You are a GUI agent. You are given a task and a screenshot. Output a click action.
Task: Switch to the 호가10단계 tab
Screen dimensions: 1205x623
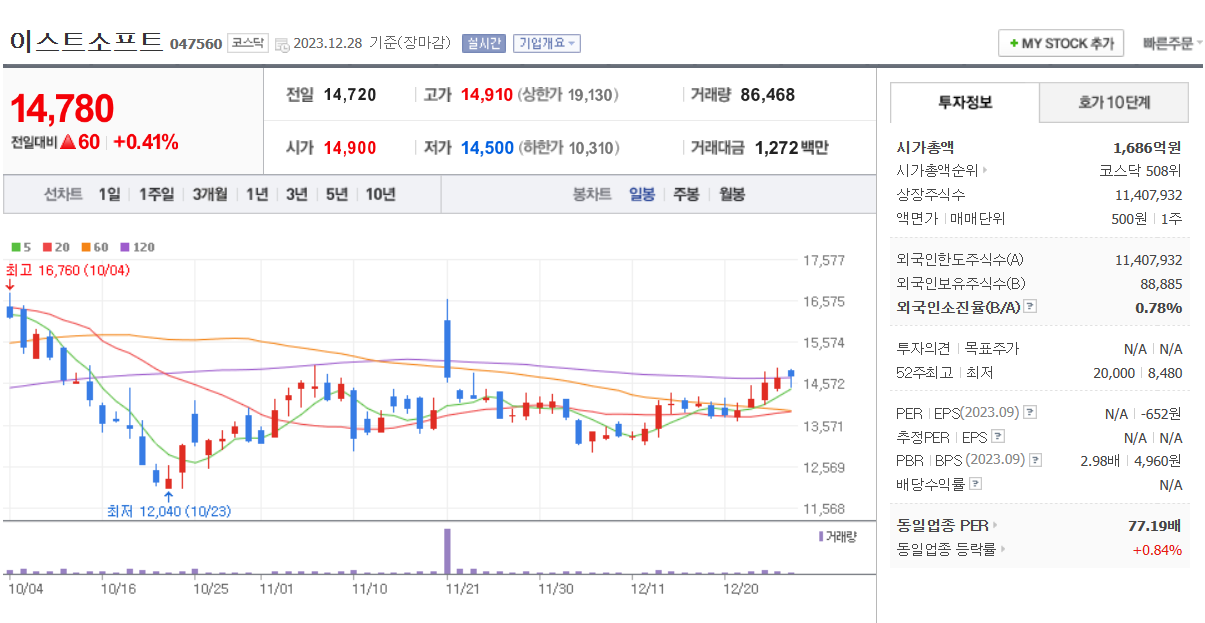tap(1114, 102)
